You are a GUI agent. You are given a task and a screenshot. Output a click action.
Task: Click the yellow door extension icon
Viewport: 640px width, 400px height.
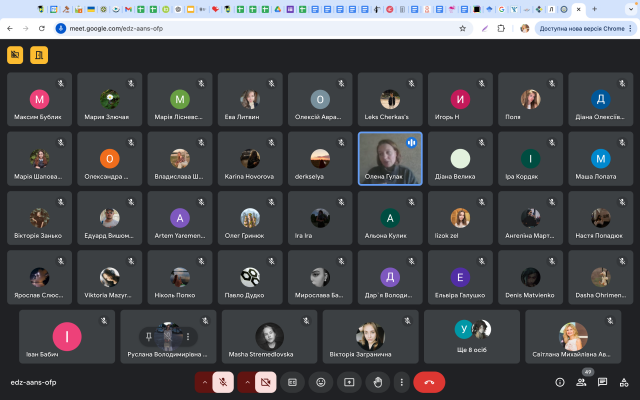39,55
